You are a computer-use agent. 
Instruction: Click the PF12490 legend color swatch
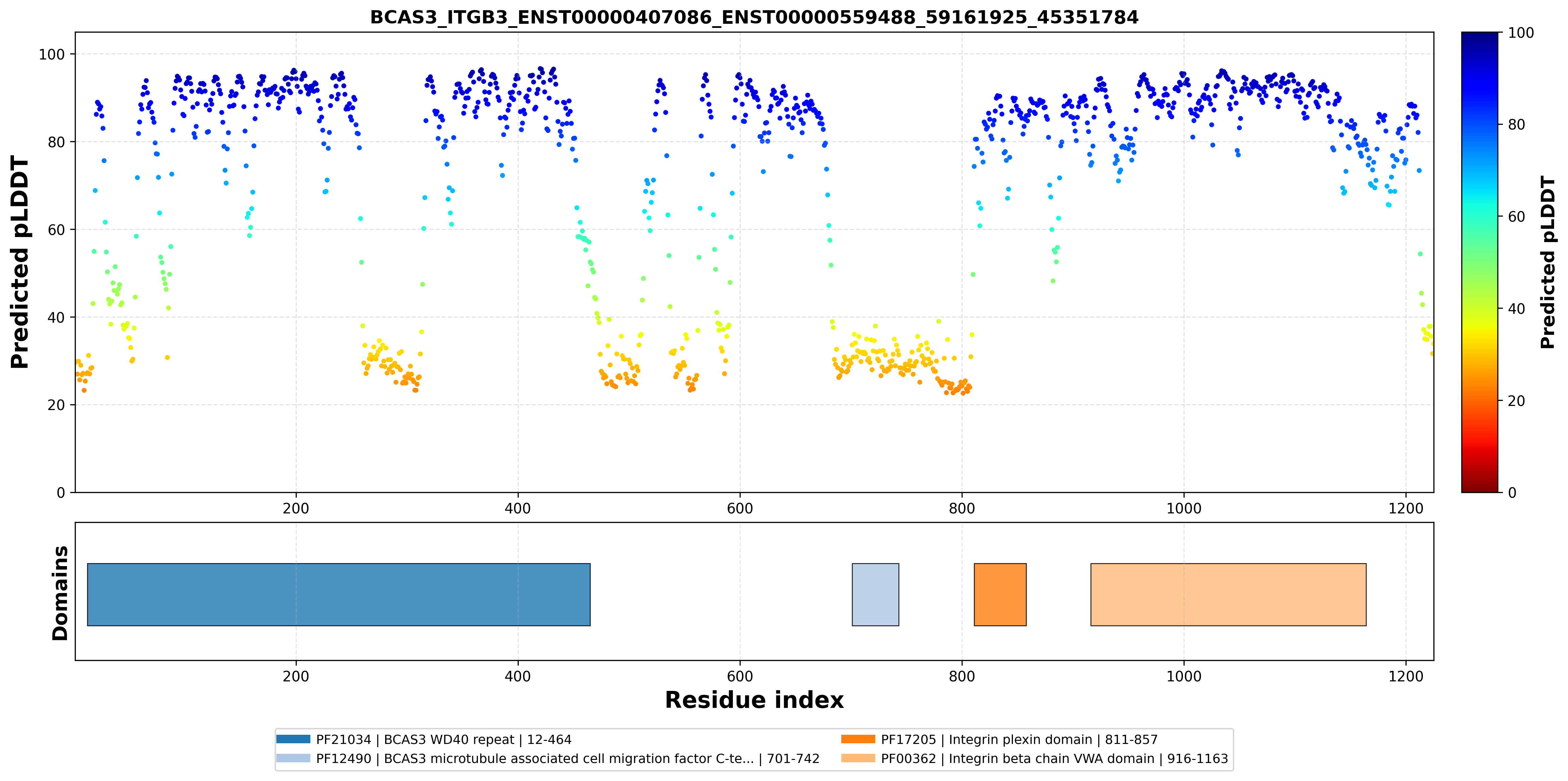click(293, 758)
